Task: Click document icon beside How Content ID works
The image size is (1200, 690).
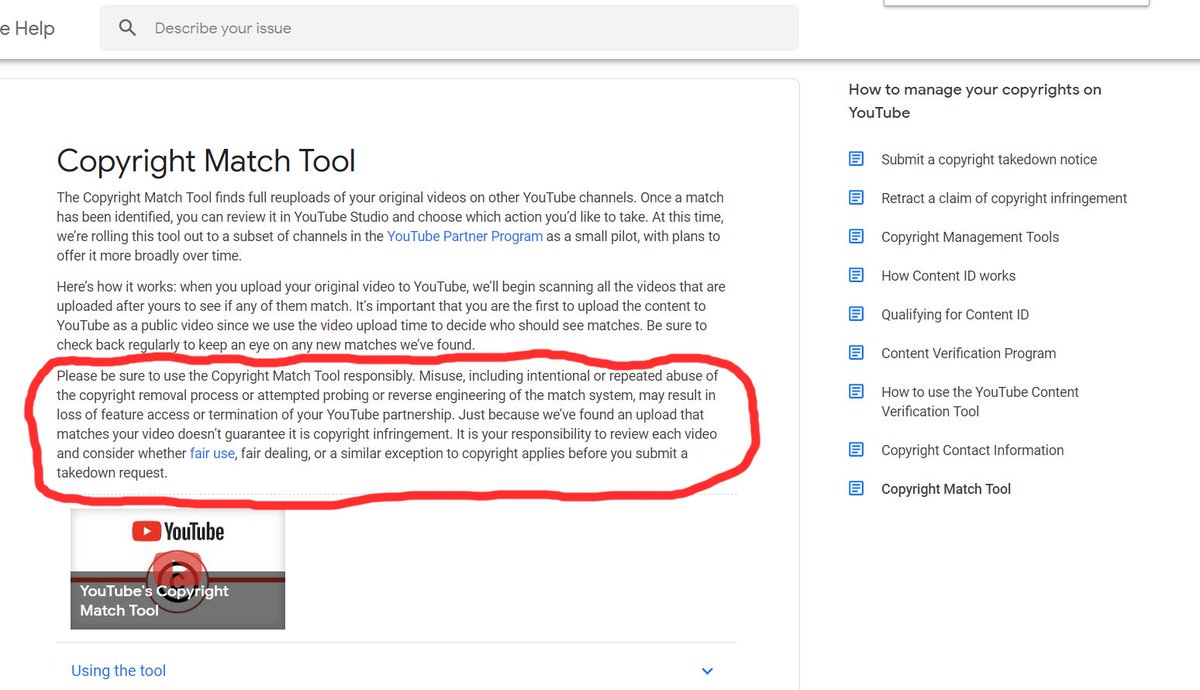Action: [x=856, y=275]
